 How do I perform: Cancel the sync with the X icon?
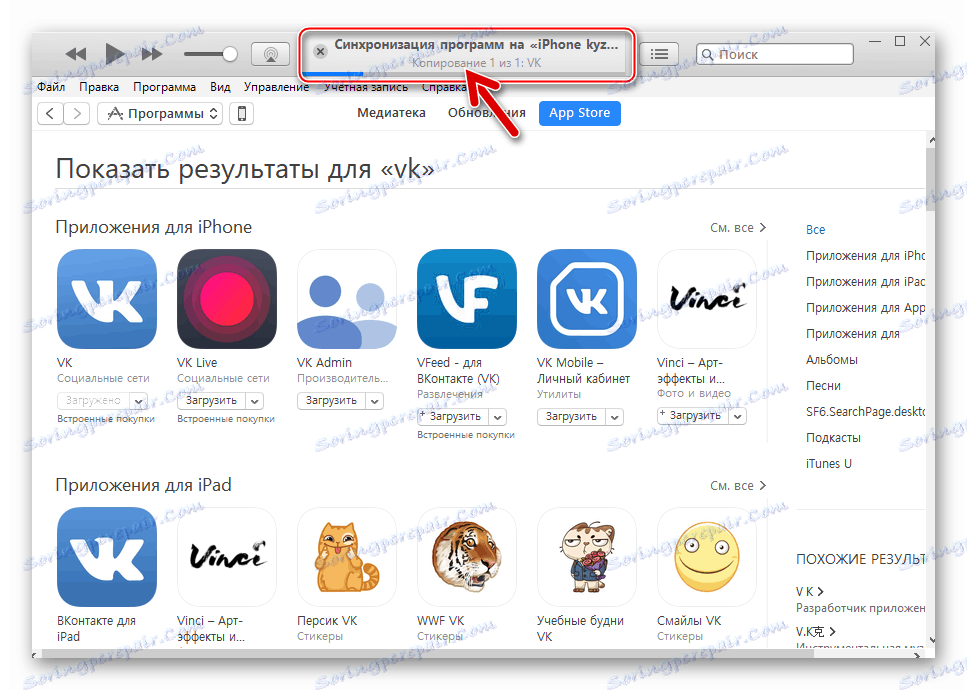point(320,52)
